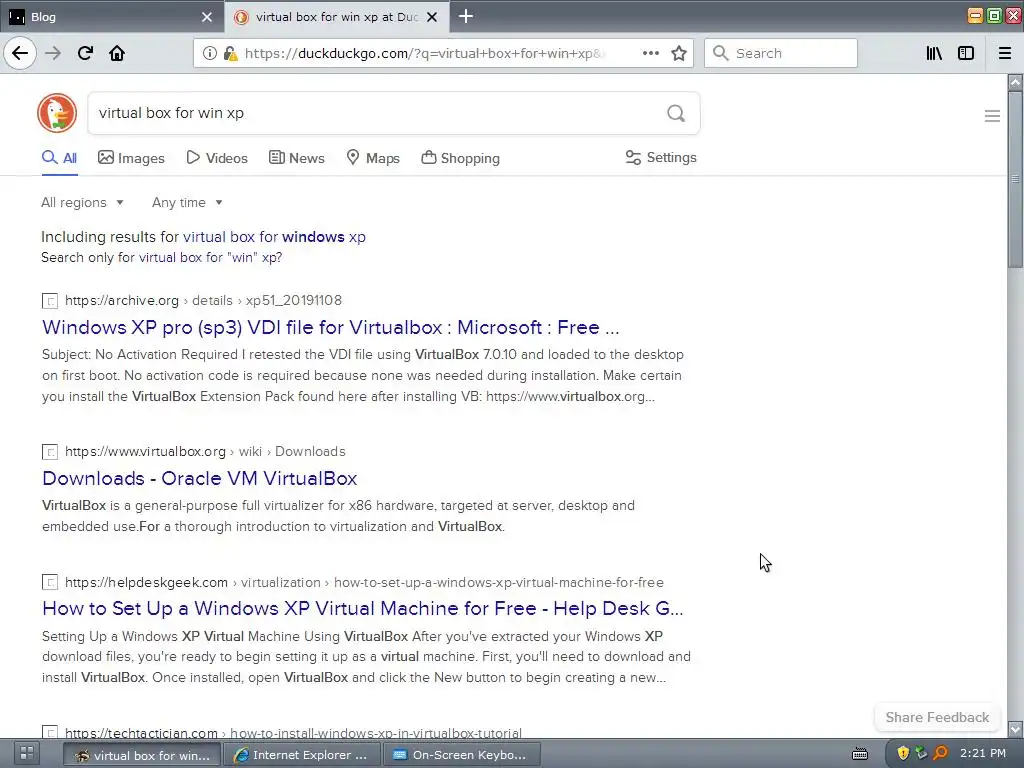
Task: Close the Blog tab
Action: tap(207, 17)
